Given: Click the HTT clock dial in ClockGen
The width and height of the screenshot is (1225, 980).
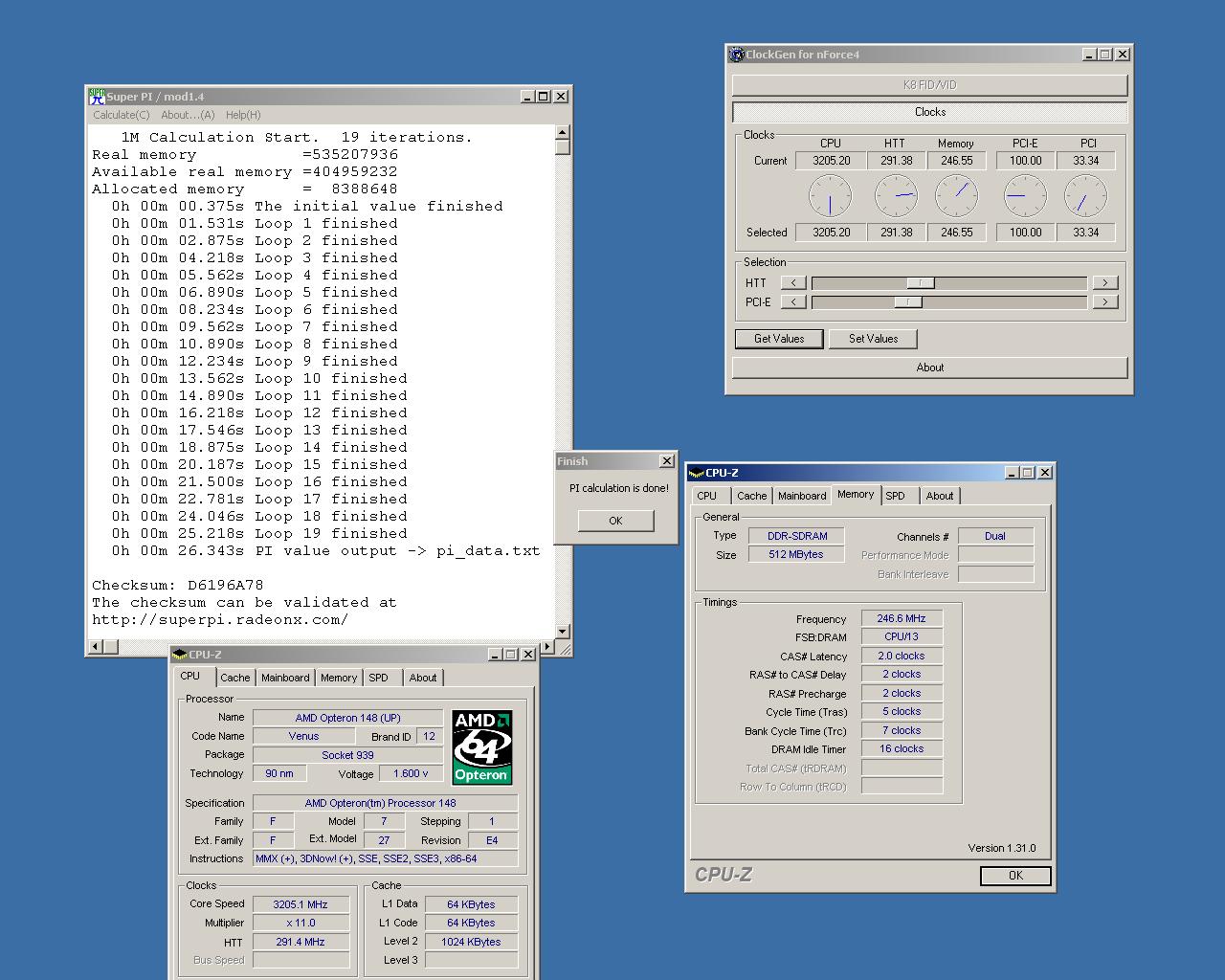Looking at the screenshot, I should click(896, 196).
